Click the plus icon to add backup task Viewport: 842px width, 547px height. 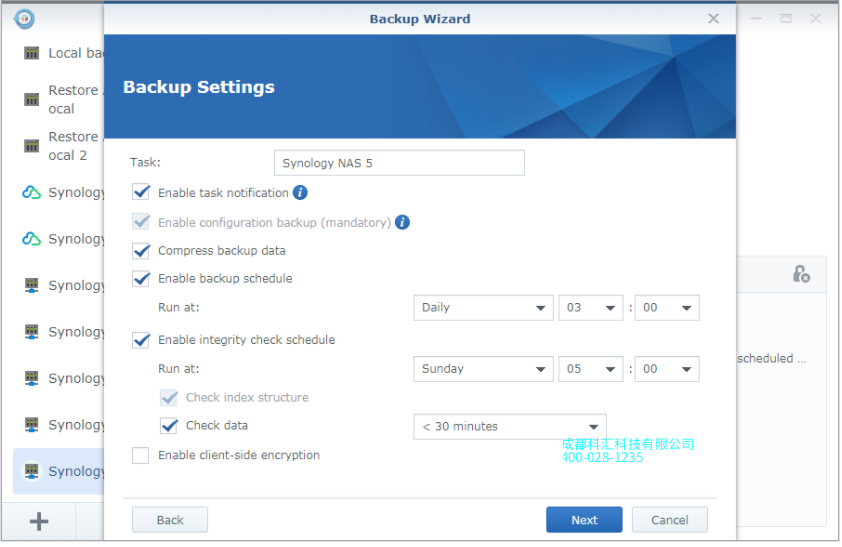click(x=39, y=521)
